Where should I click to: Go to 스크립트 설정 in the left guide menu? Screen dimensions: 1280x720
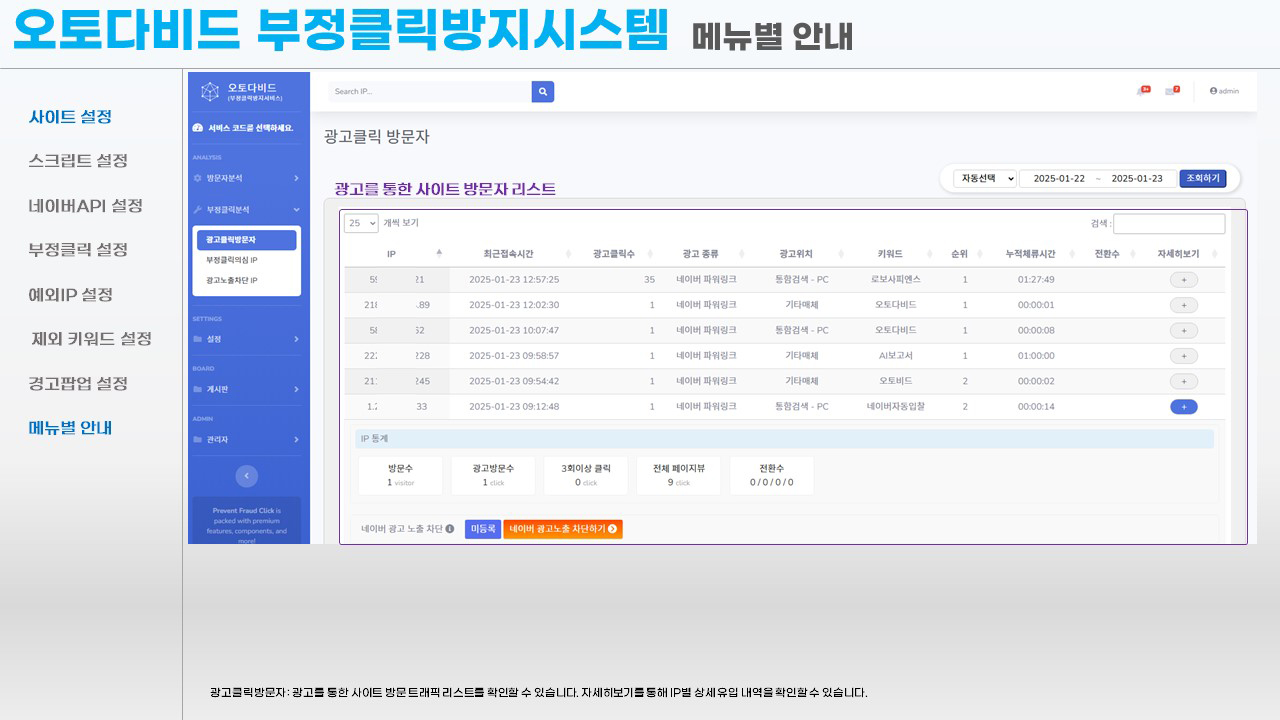click(78, 161)
